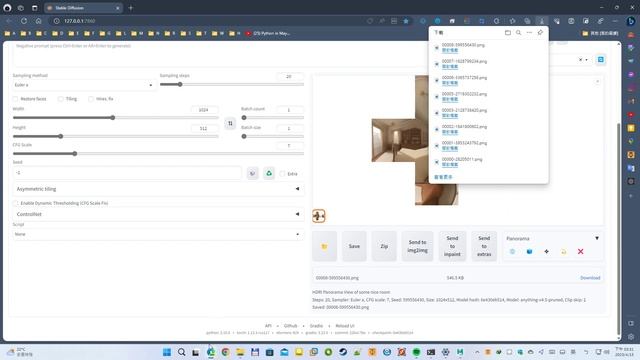Open the Script dropdown

coord(158,234)
